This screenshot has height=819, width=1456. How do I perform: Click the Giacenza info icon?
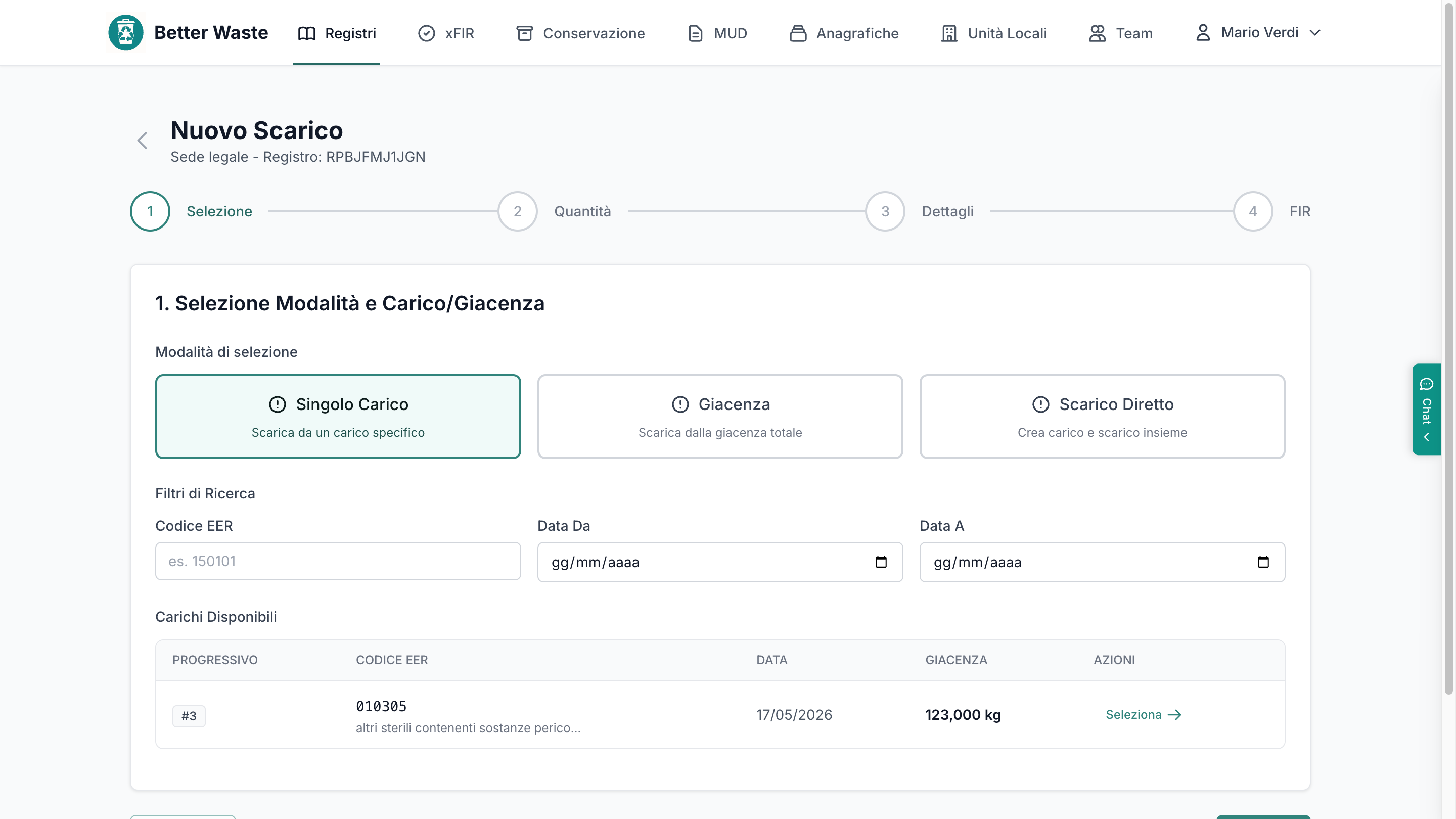pyautogui.click(x=680, y=404)
